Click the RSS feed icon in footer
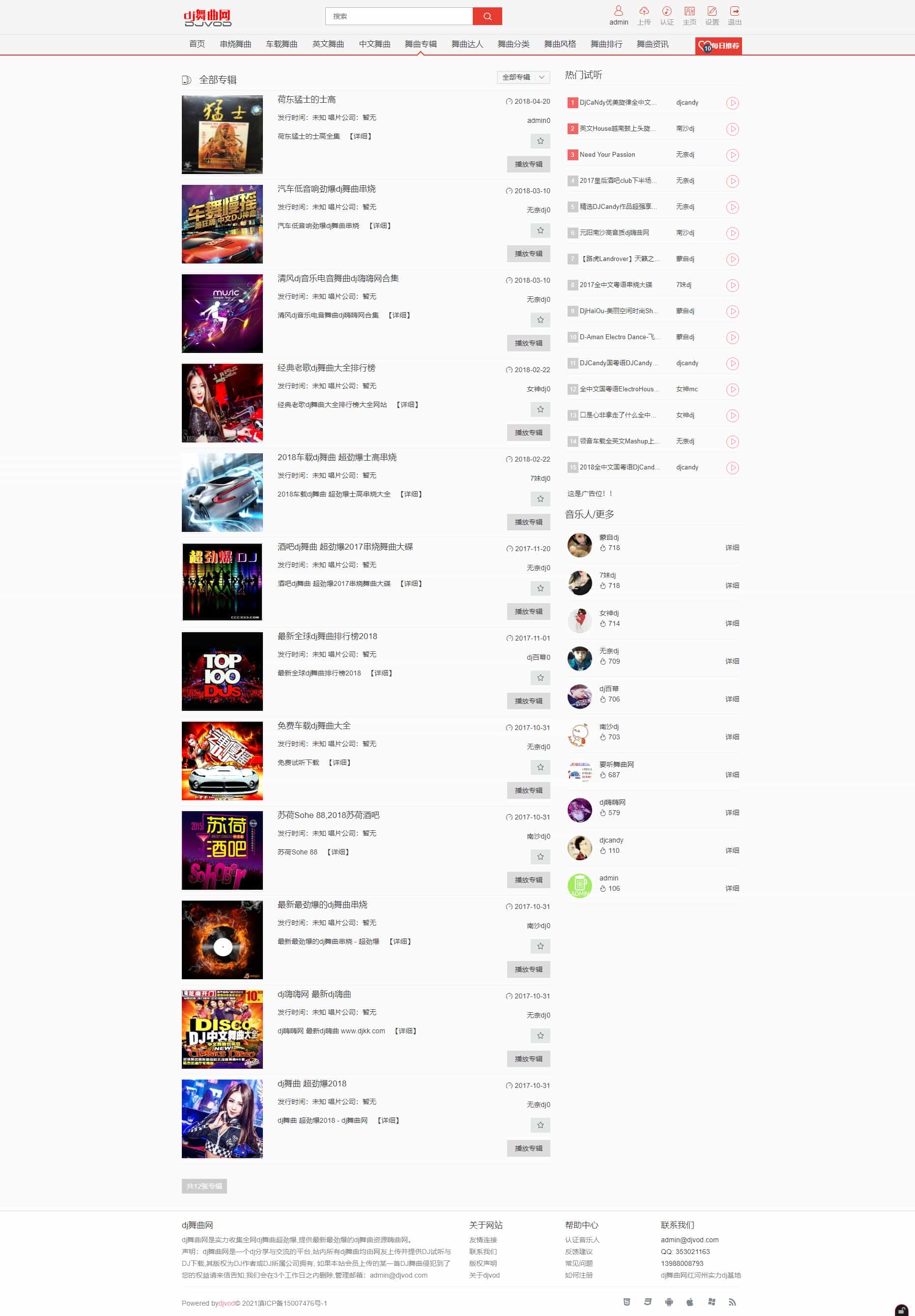 point(732,1302)
